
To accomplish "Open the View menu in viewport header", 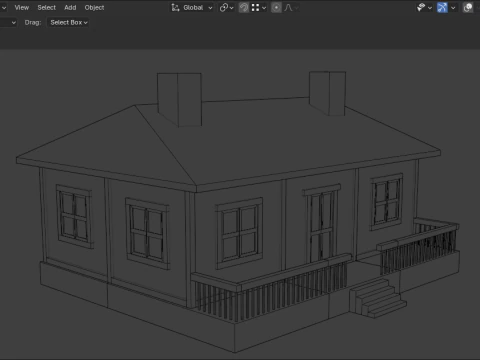I will pos(22,7).
